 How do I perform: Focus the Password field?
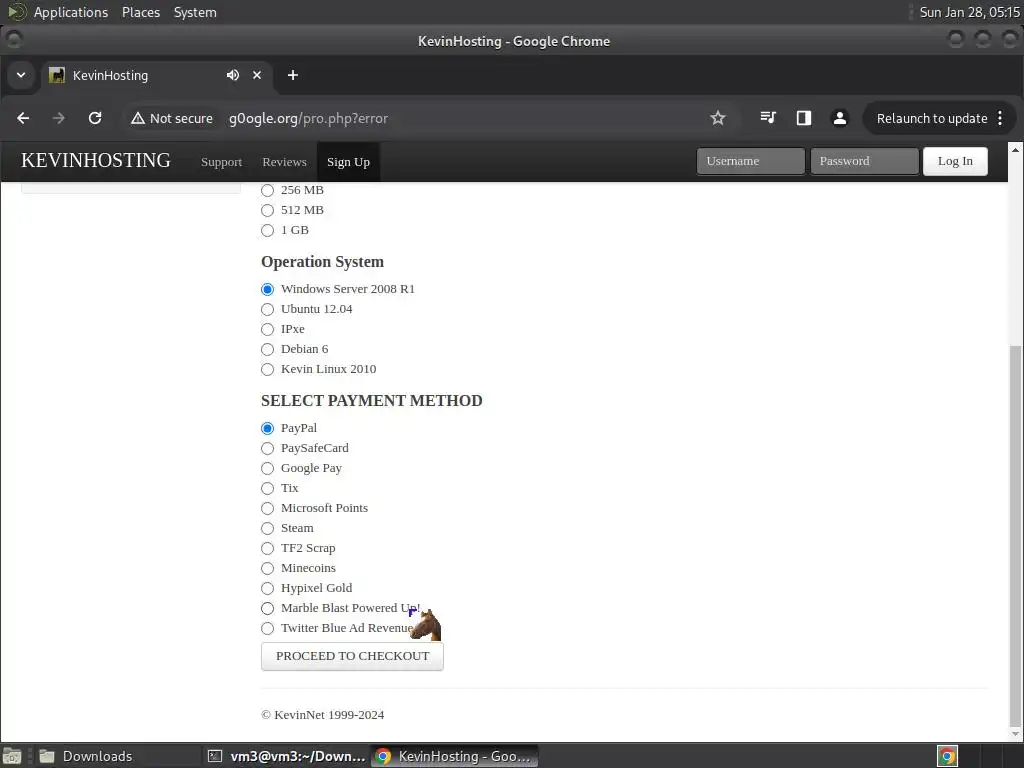864,161
